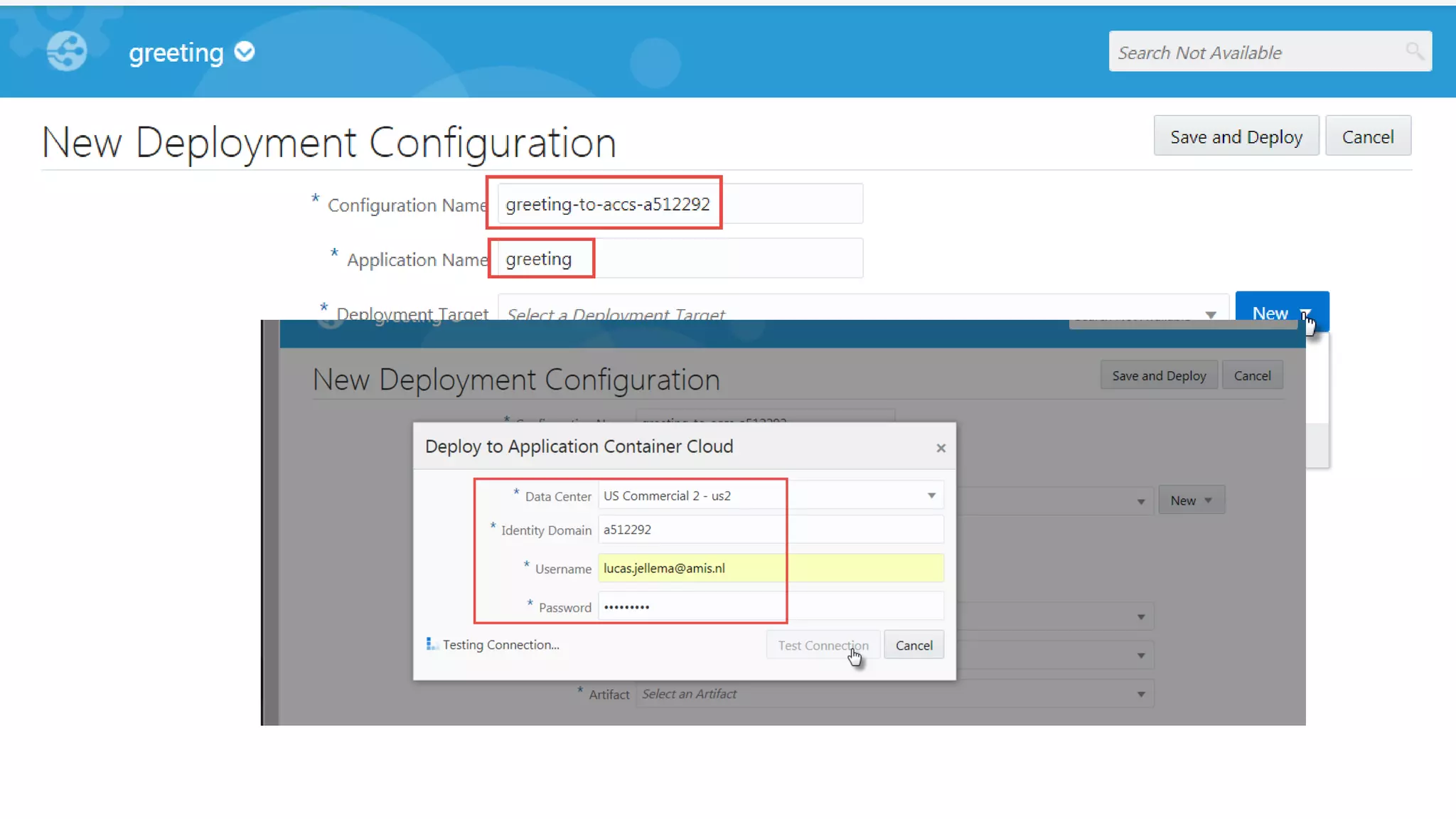
Task: Close the Deploy to Application Container Cloud dialog
Action: click(941, 448)
